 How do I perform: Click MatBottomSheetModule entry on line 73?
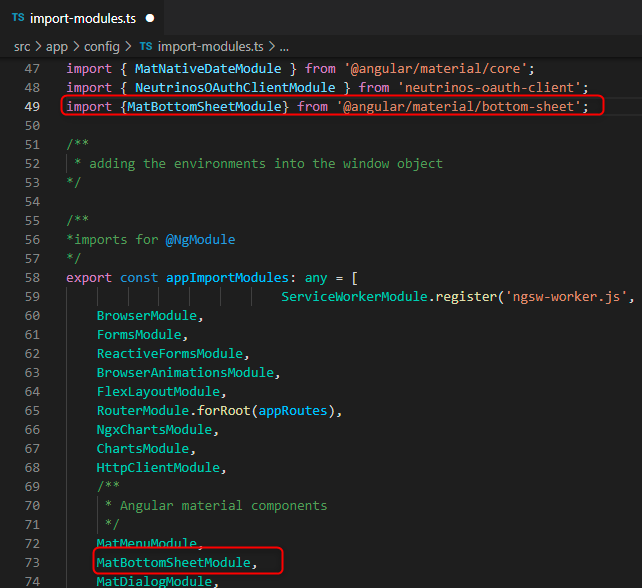point(174,563)
